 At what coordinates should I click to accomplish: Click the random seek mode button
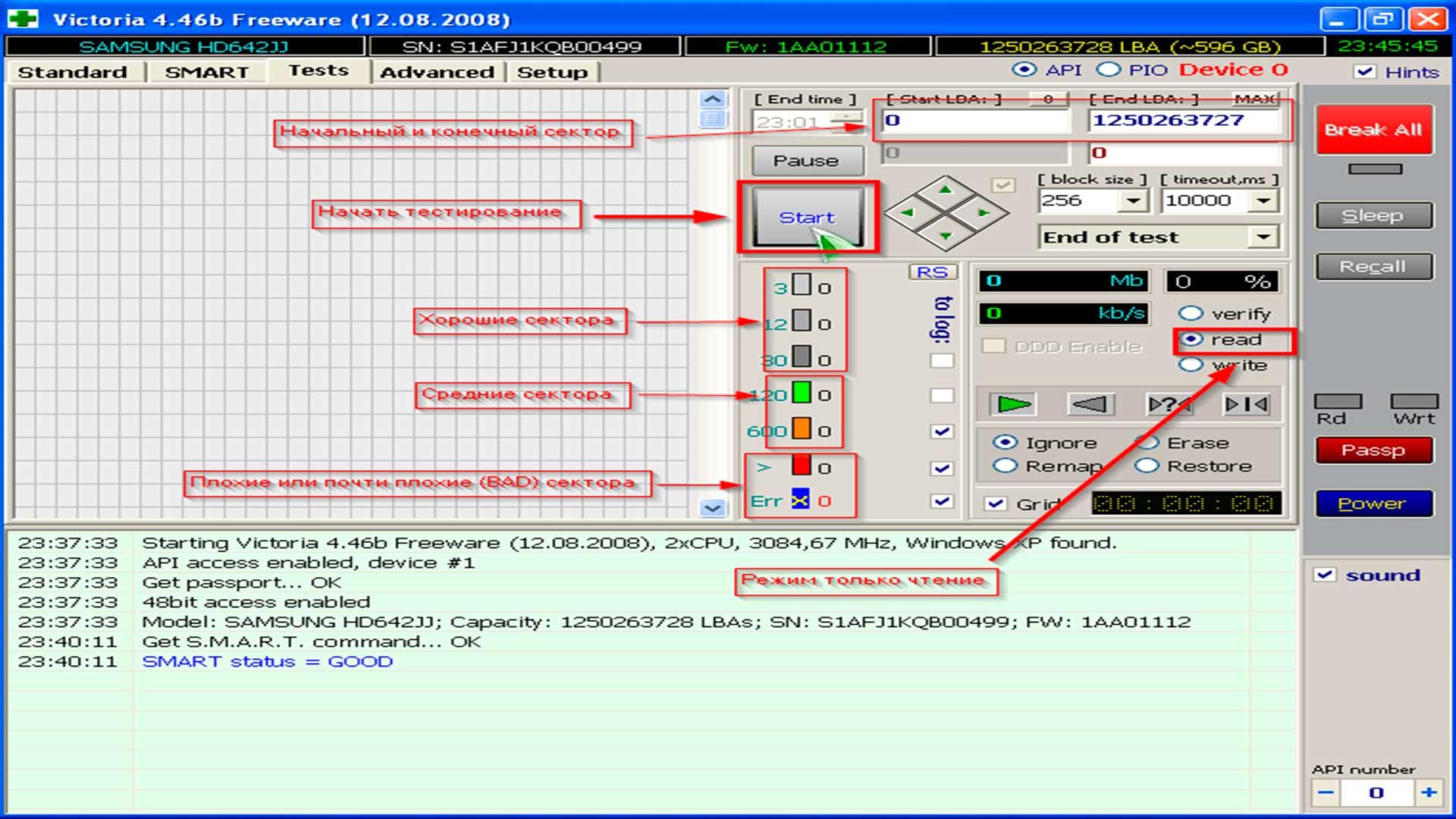coord(1168,404)
